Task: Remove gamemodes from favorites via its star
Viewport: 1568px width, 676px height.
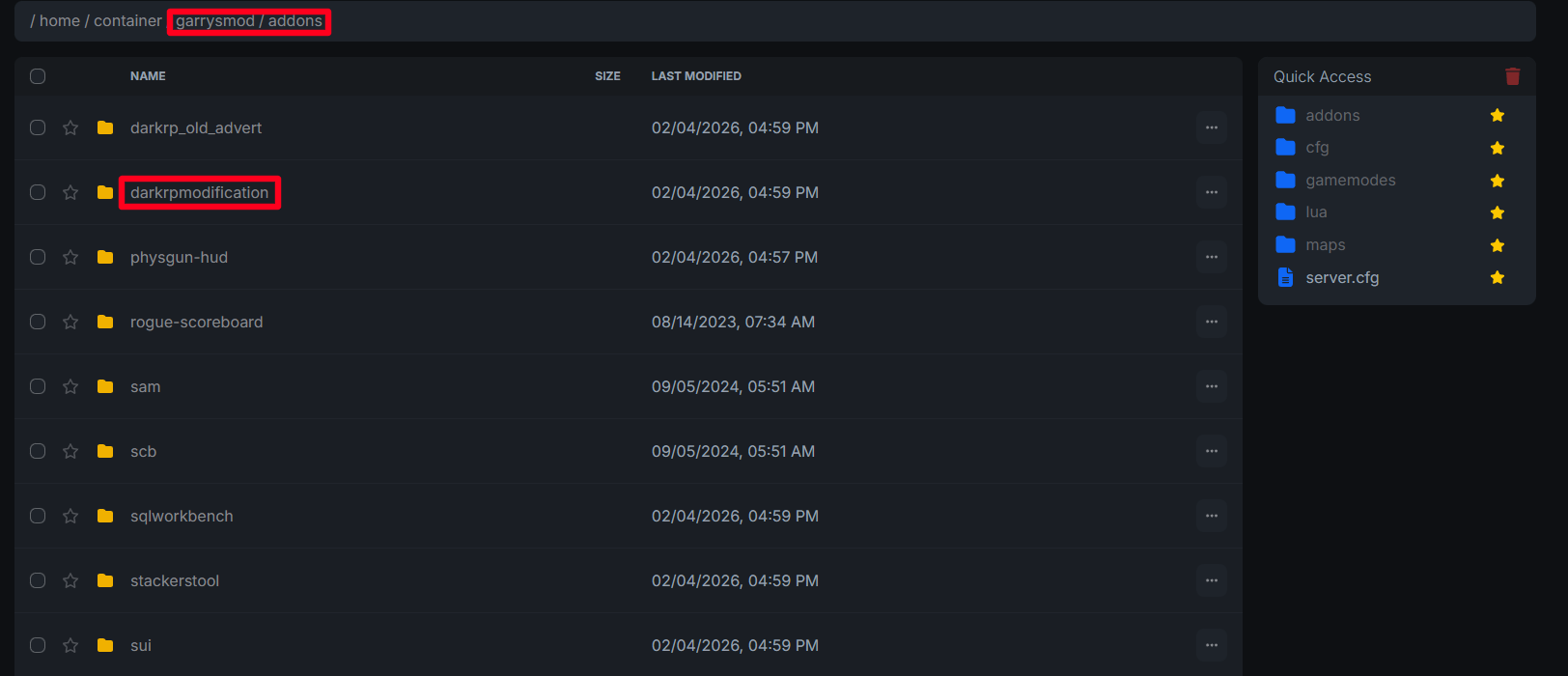Action: coord(1497,181)
